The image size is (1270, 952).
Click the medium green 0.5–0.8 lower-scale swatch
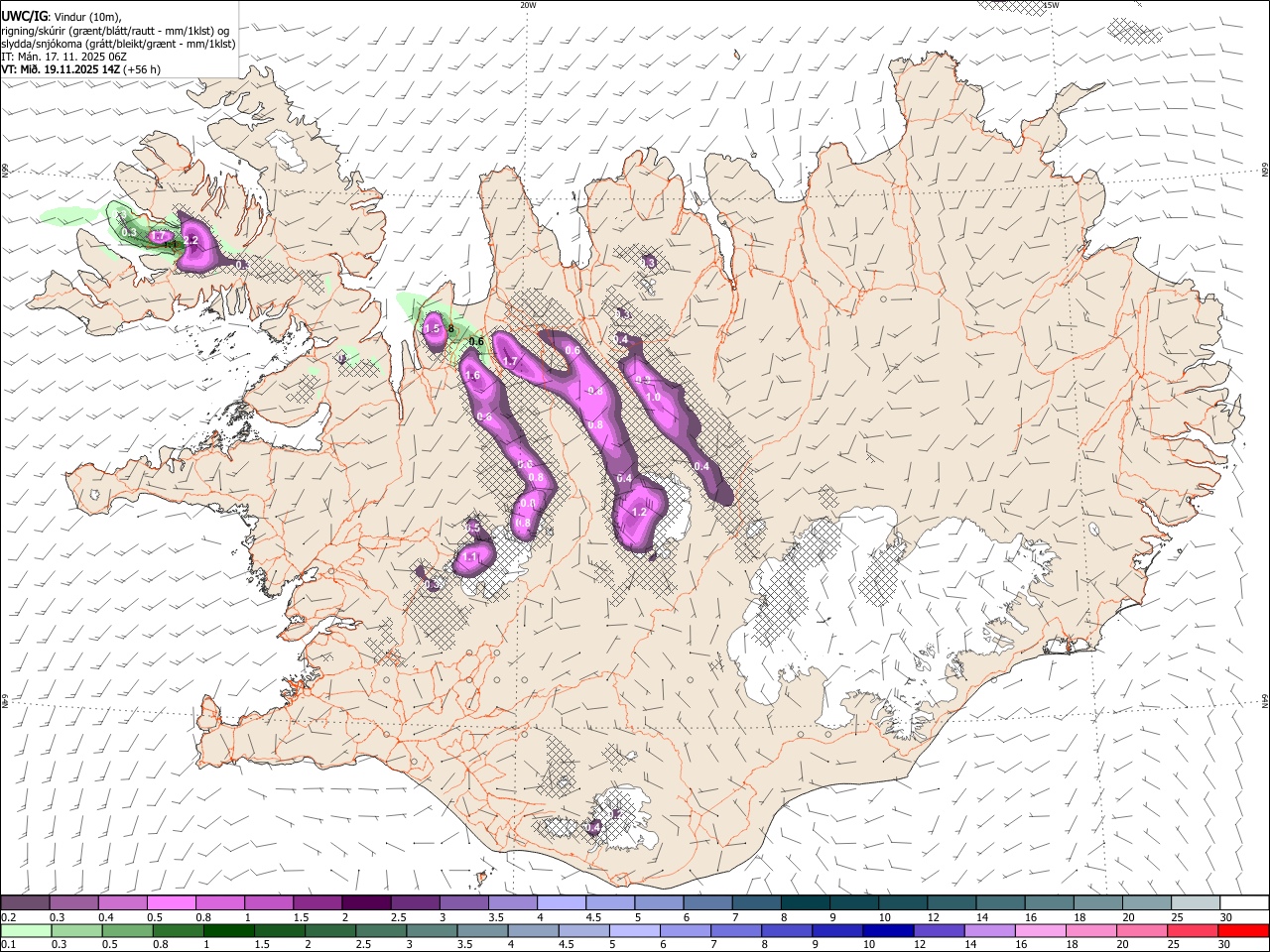coord(127,930)
